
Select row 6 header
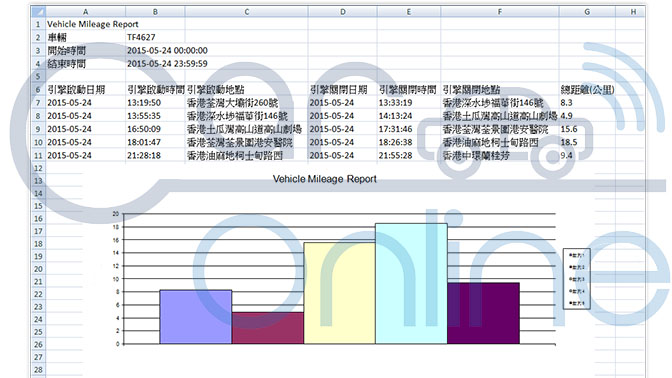point(38,90)
